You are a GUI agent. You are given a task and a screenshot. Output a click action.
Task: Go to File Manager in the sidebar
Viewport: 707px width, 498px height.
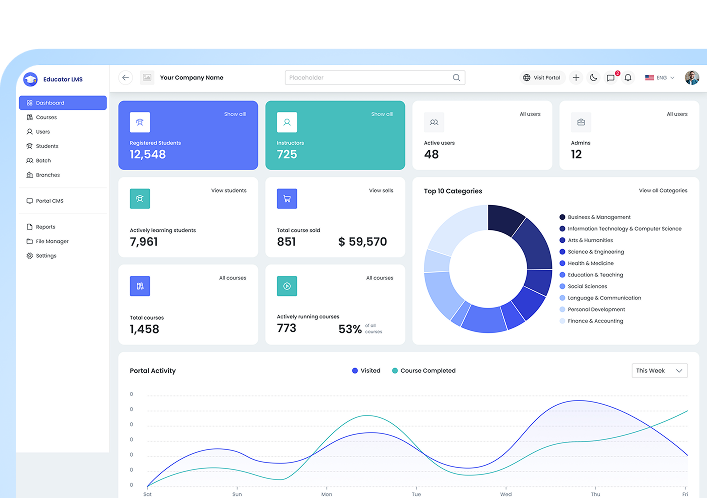tap(52, 241)
